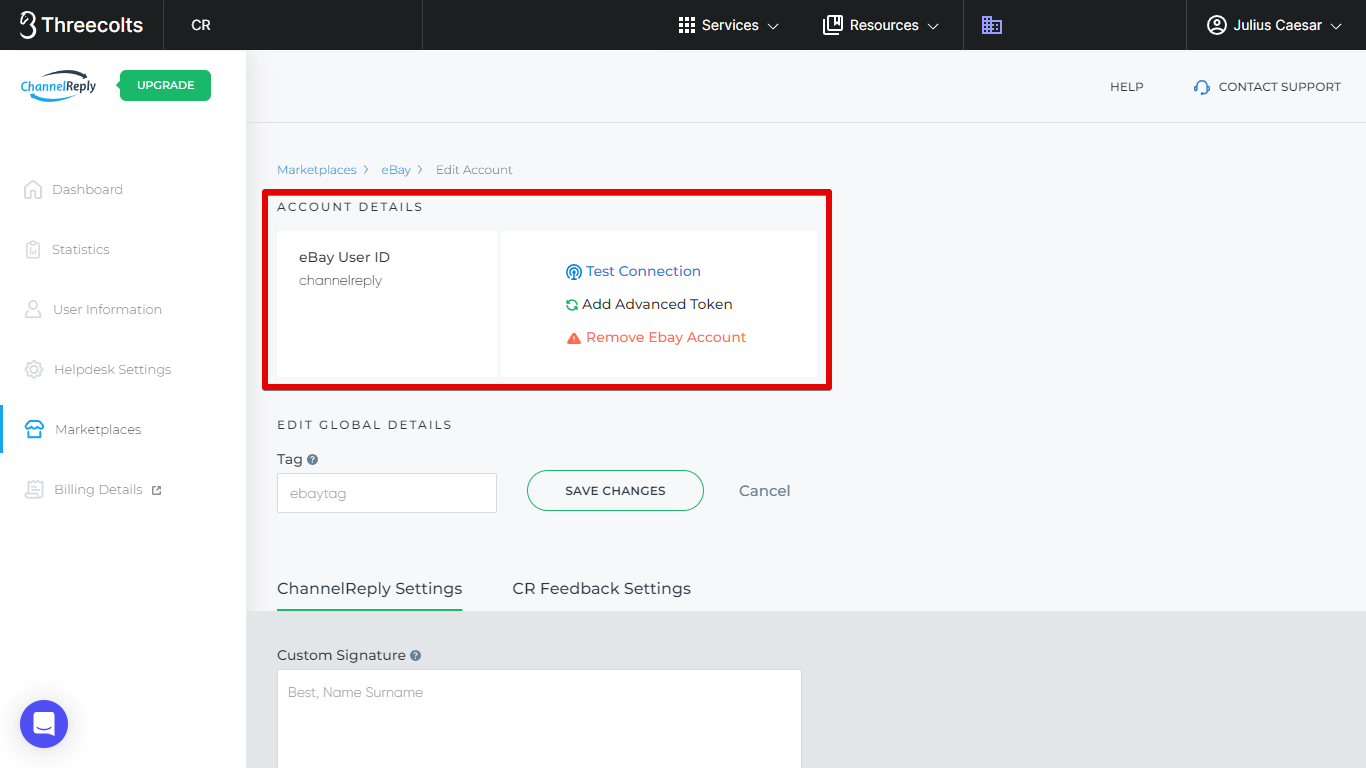Click the Cancel link

click(764, 490)
